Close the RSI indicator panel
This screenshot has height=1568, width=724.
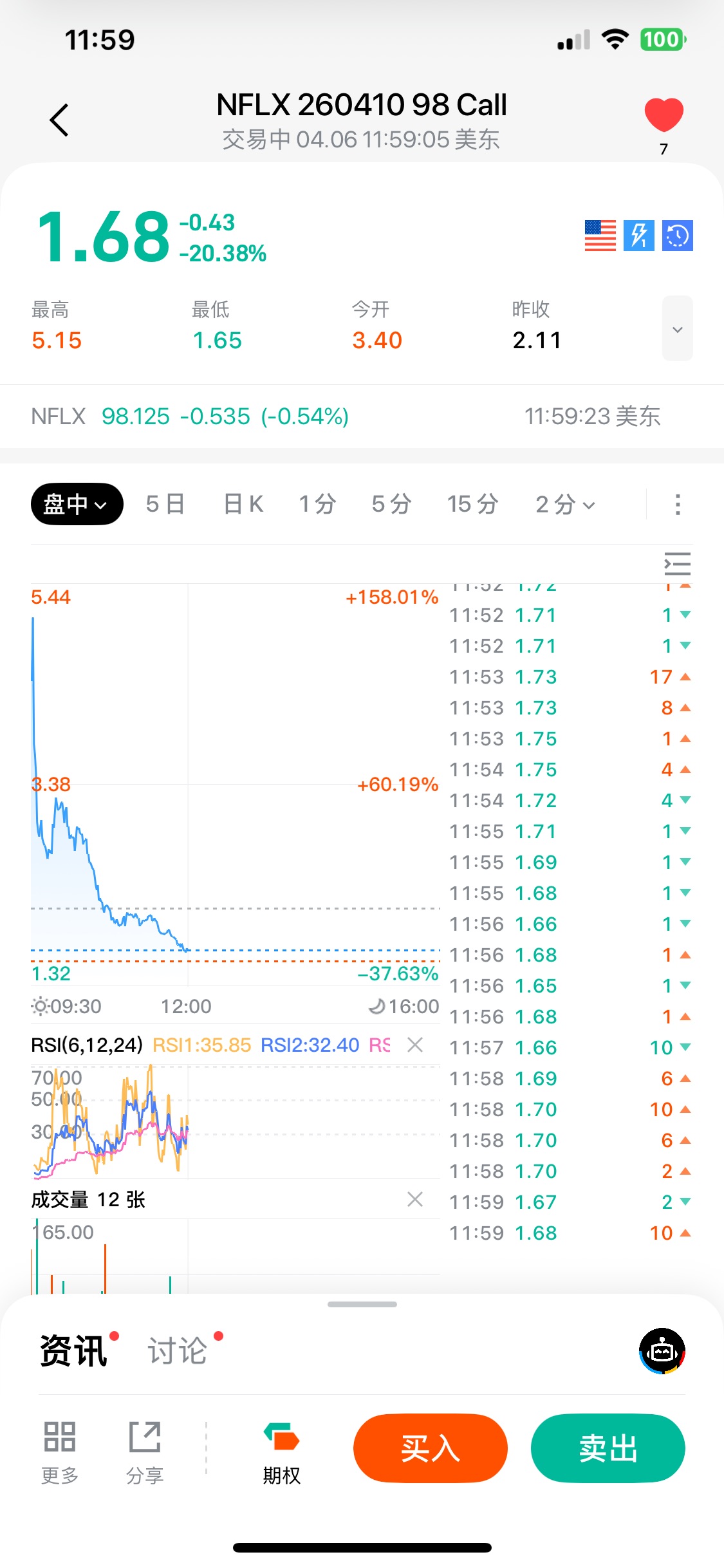[415, 1045]
